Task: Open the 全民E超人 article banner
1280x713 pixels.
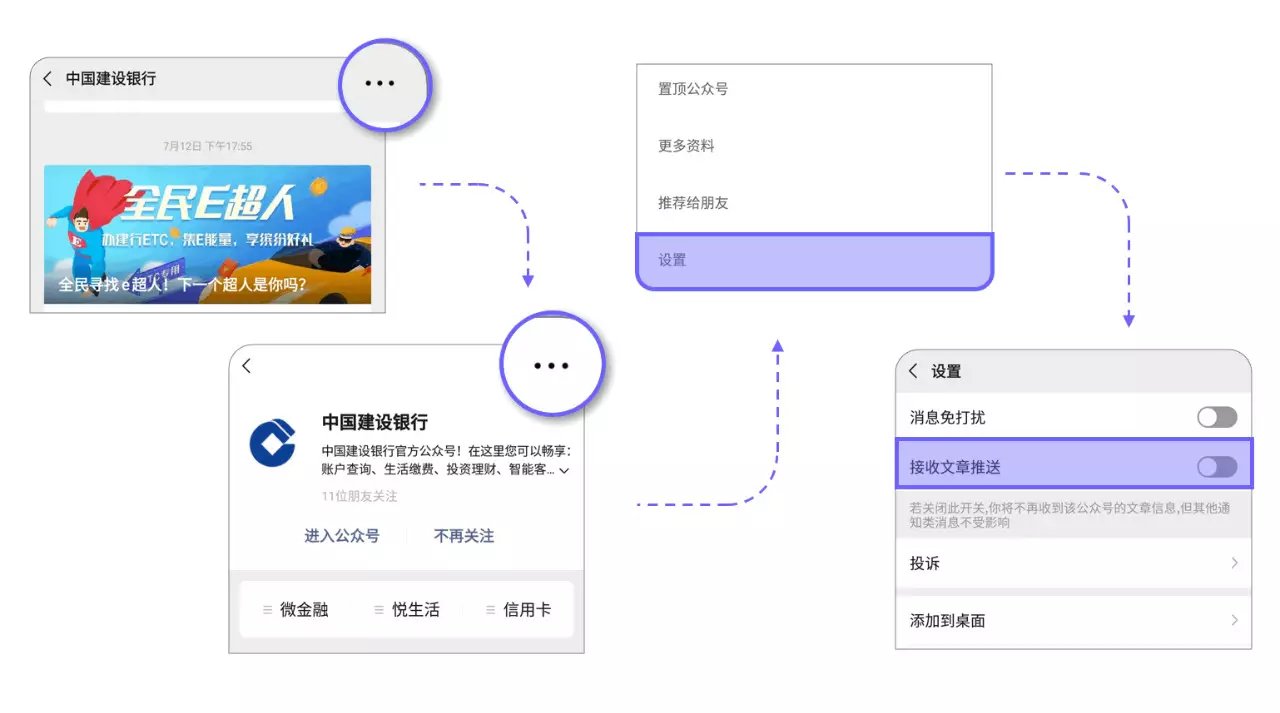Action: point(207,234)
